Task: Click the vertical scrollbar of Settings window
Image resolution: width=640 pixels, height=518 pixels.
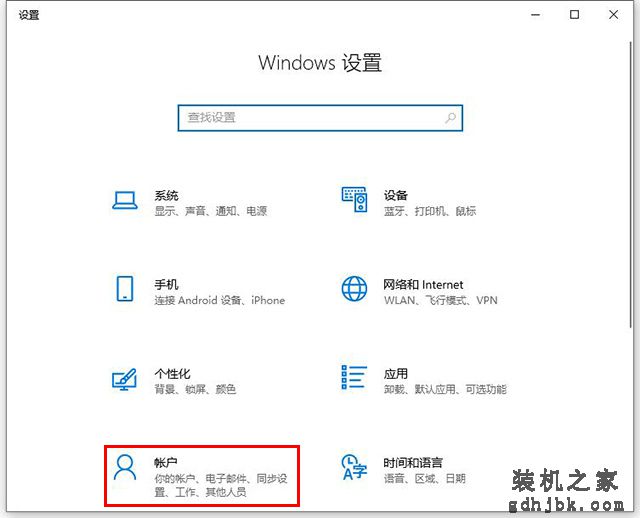Action: [x=631, y=184]
